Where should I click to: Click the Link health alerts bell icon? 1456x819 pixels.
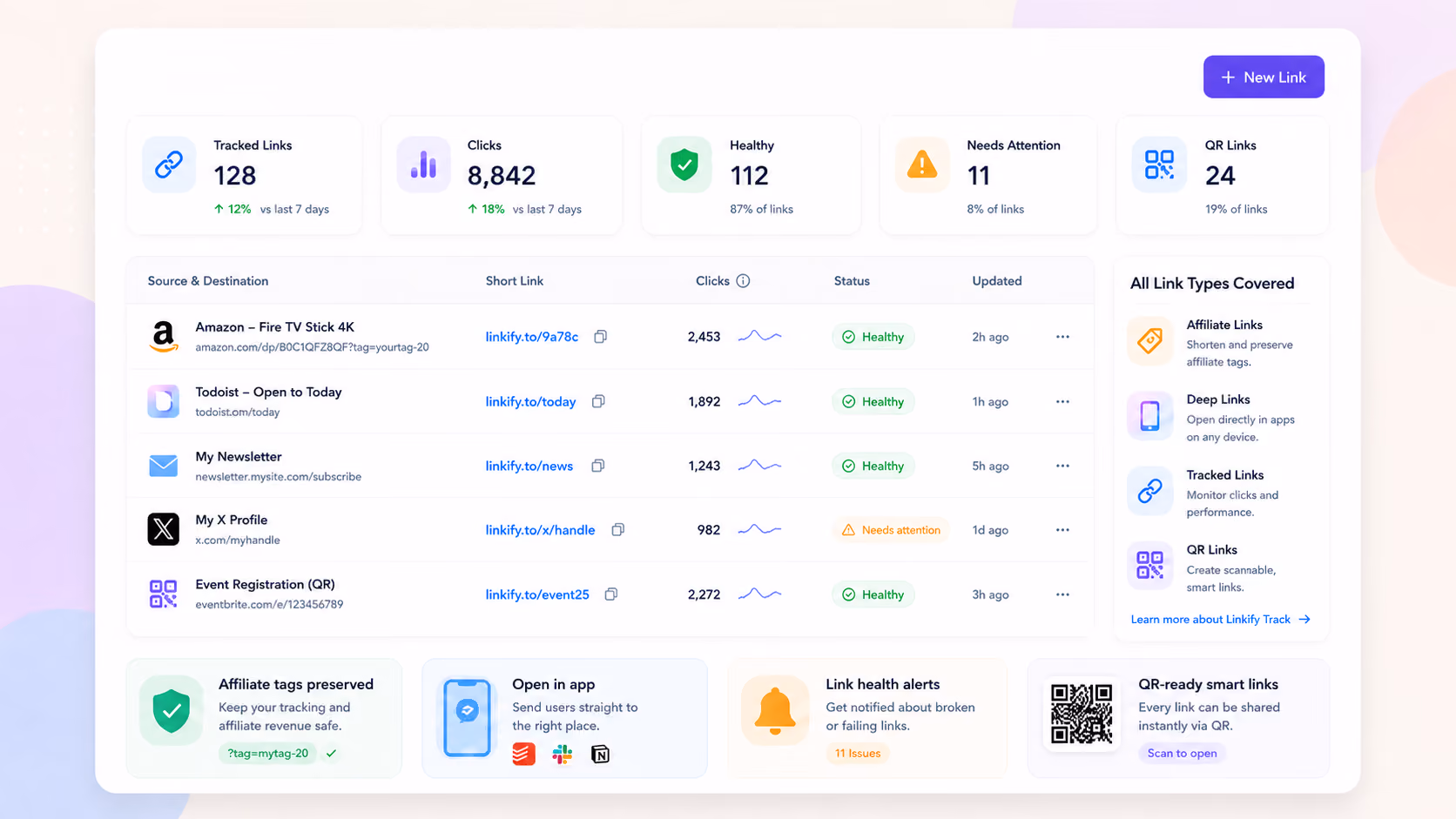point(774,710)
